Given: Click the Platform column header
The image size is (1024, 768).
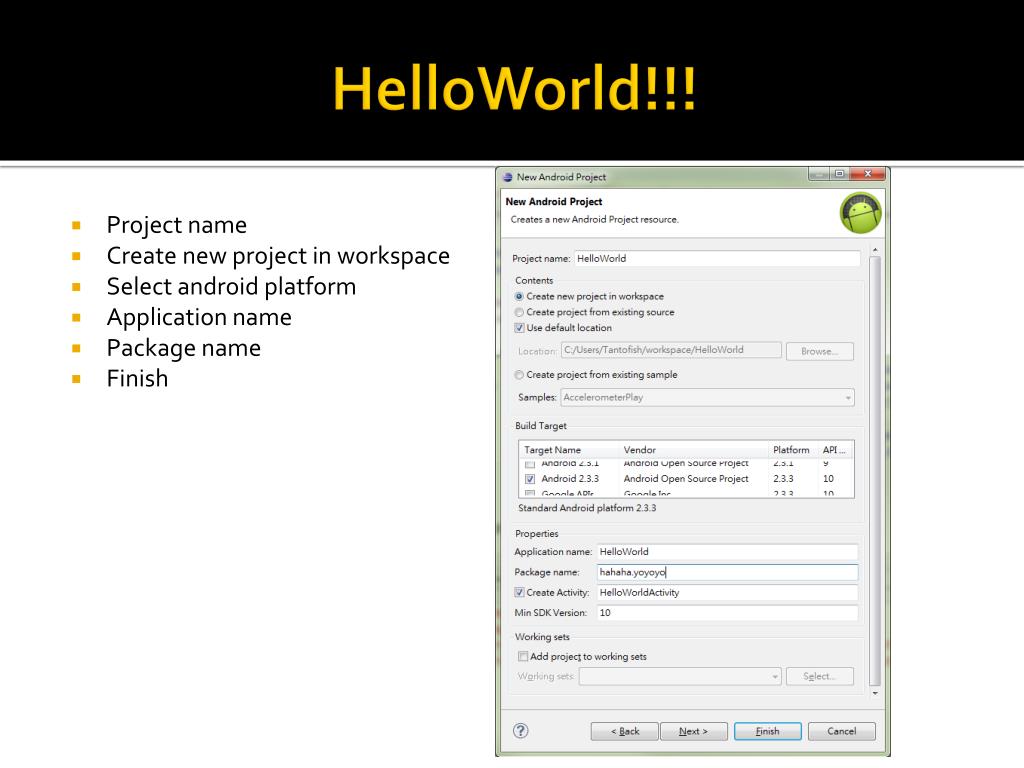Looking at the screenshot, I should [x=793, y=450].
